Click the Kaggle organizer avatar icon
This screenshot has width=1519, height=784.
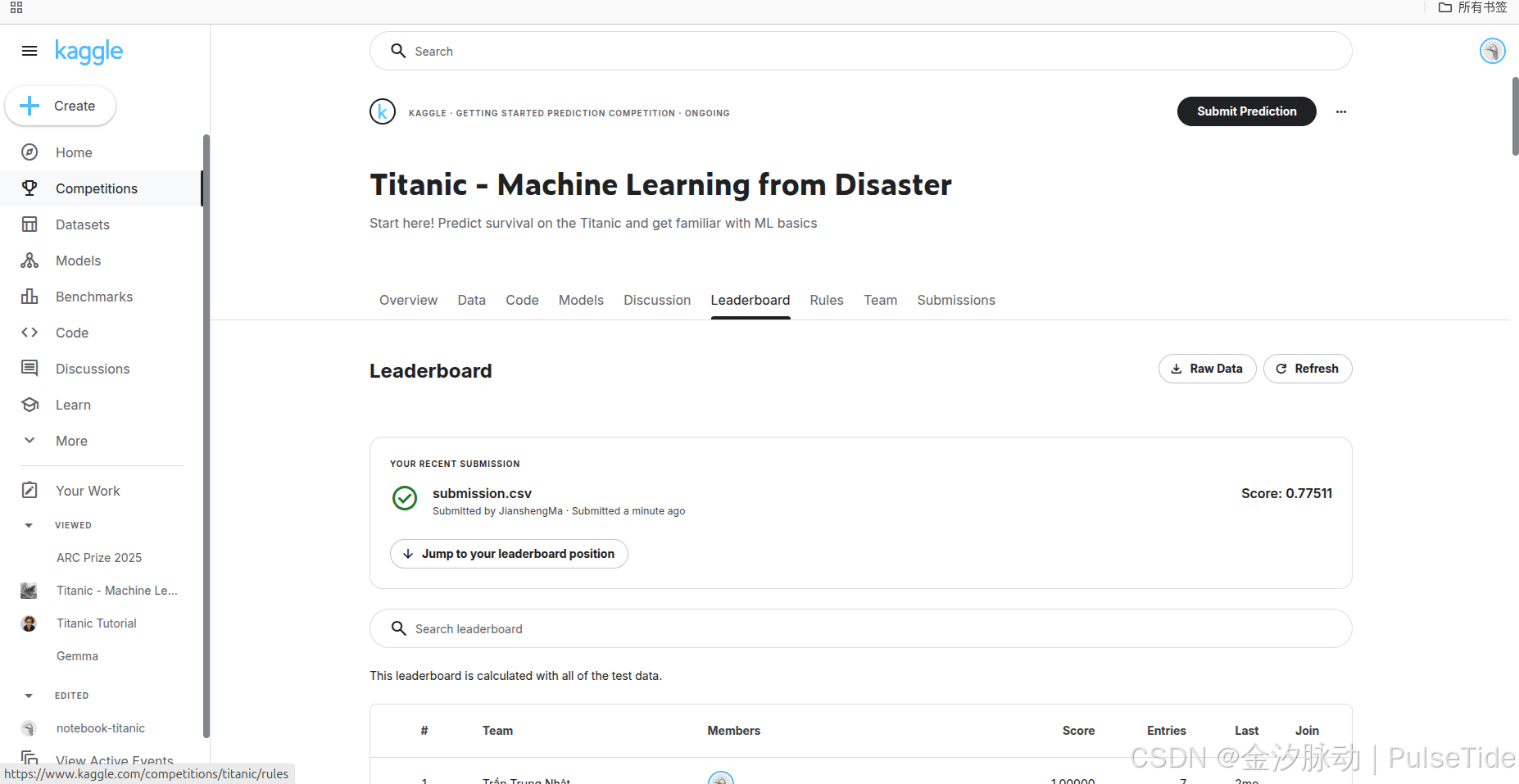(383, 111)
